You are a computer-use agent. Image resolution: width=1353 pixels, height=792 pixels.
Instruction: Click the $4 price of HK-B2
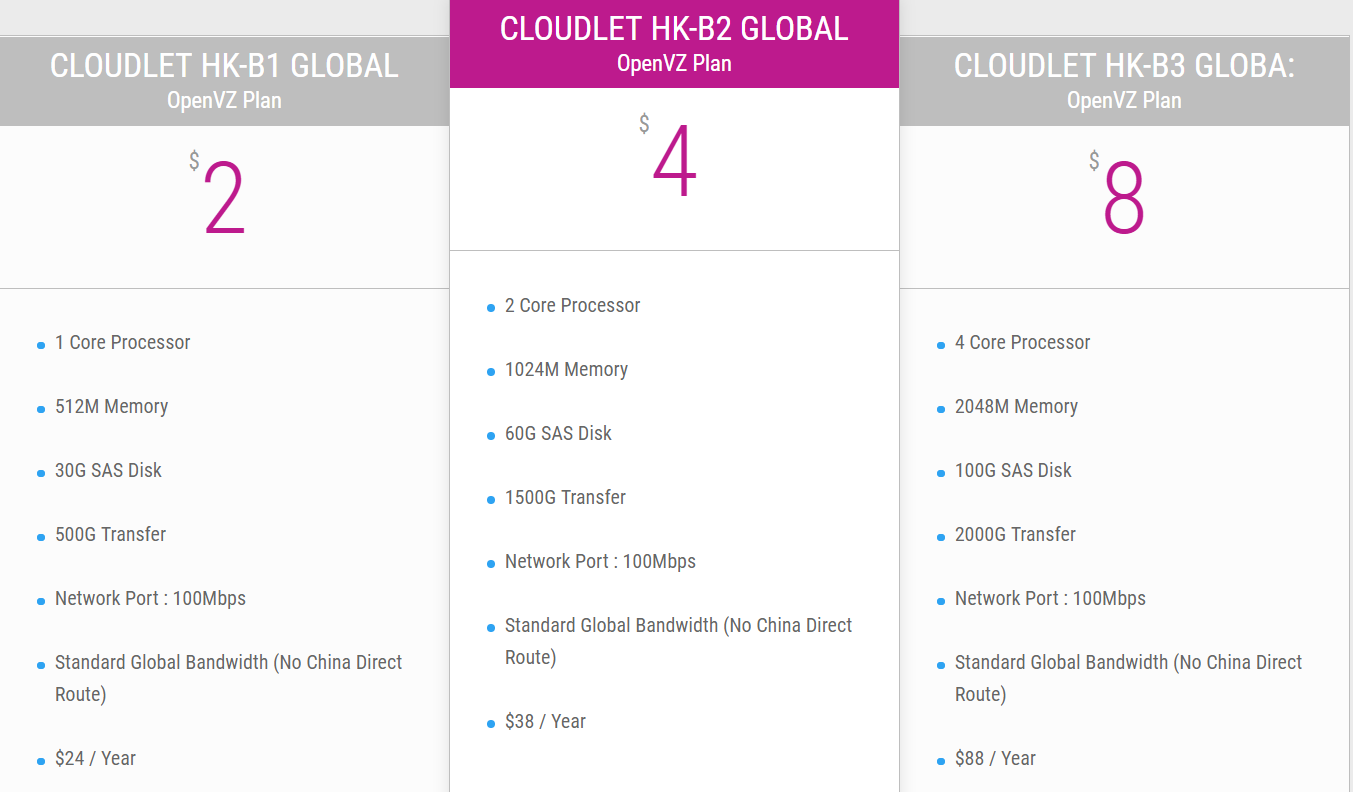[x=669, y=158]
